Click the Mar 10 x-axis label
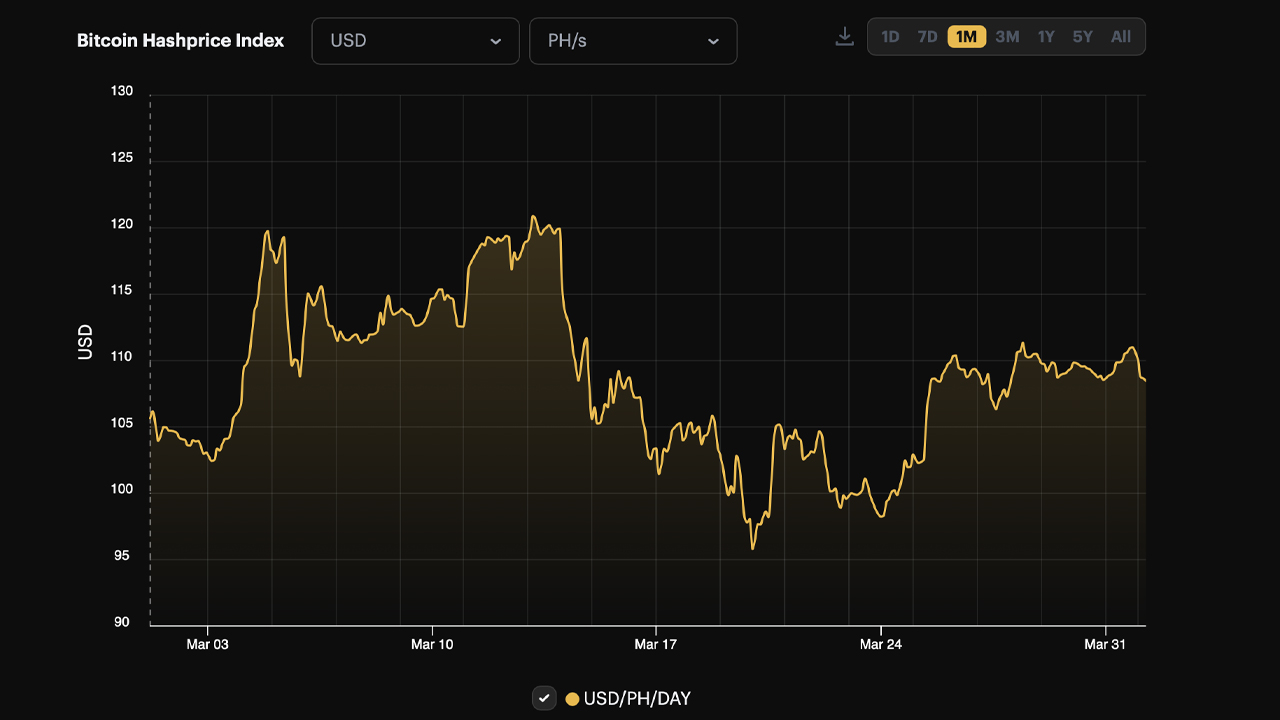 [x=432, y=645]
